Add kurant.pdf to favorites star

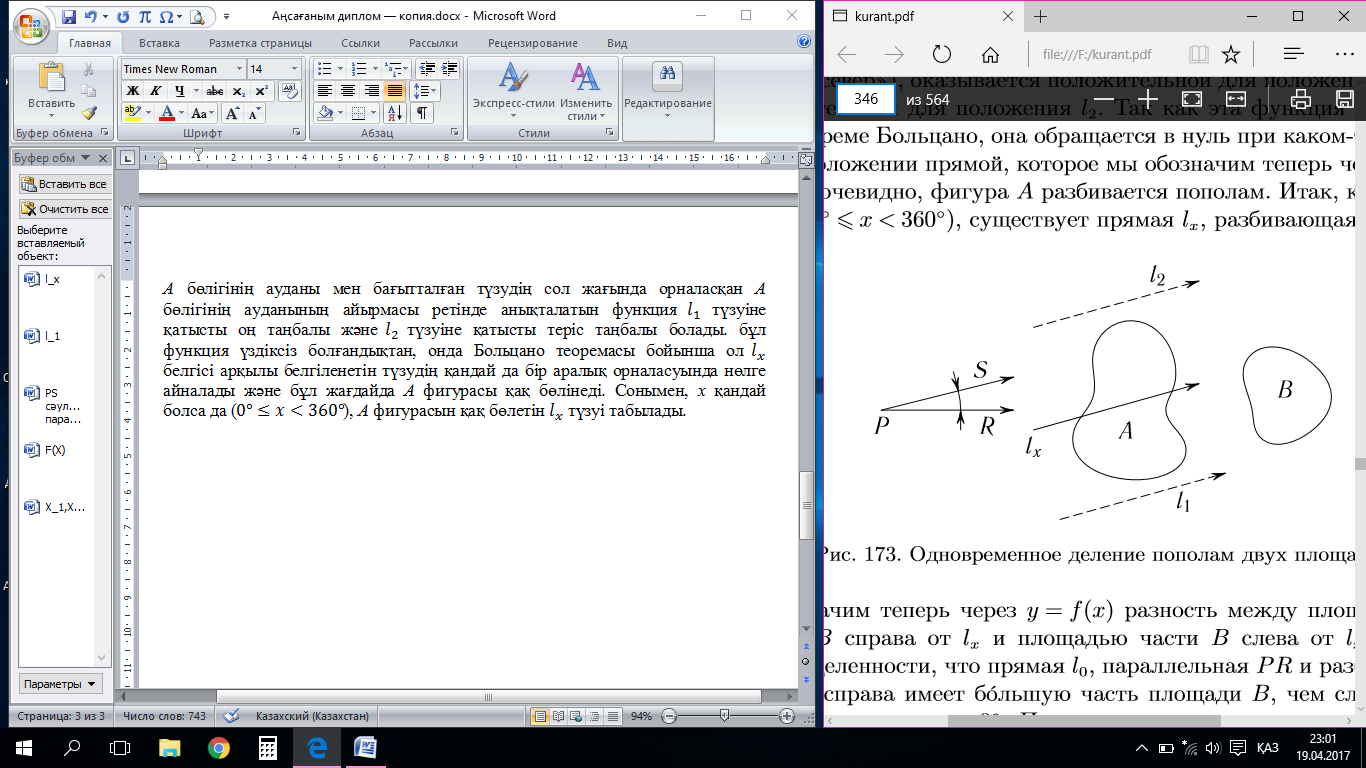pyautogui.click(x=1231, y=54)
